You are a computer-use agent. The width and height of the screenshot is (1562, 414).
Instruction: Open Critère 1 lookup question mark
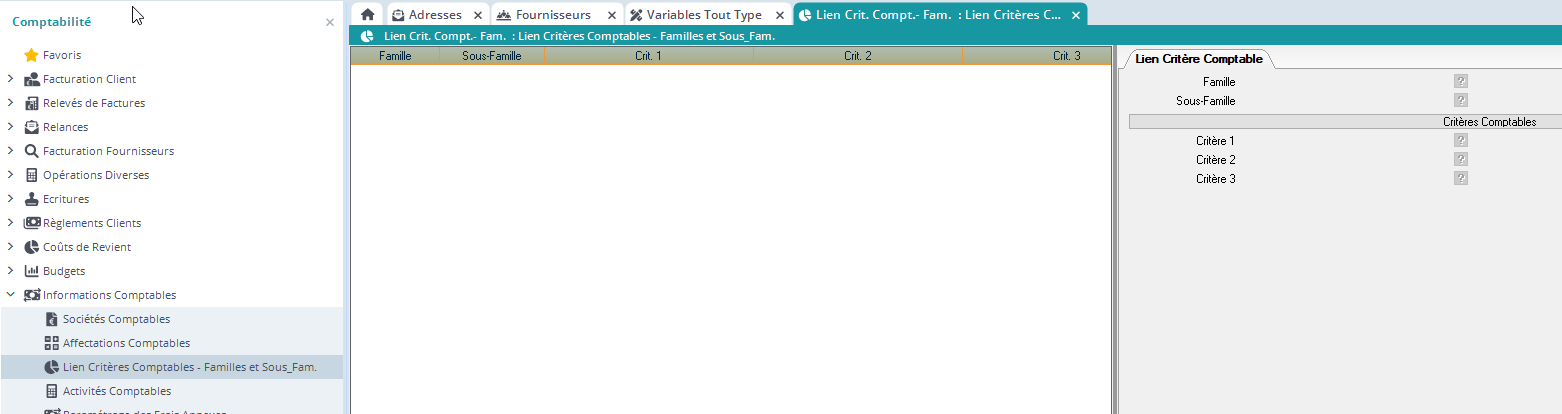(x=1461, y=141)
